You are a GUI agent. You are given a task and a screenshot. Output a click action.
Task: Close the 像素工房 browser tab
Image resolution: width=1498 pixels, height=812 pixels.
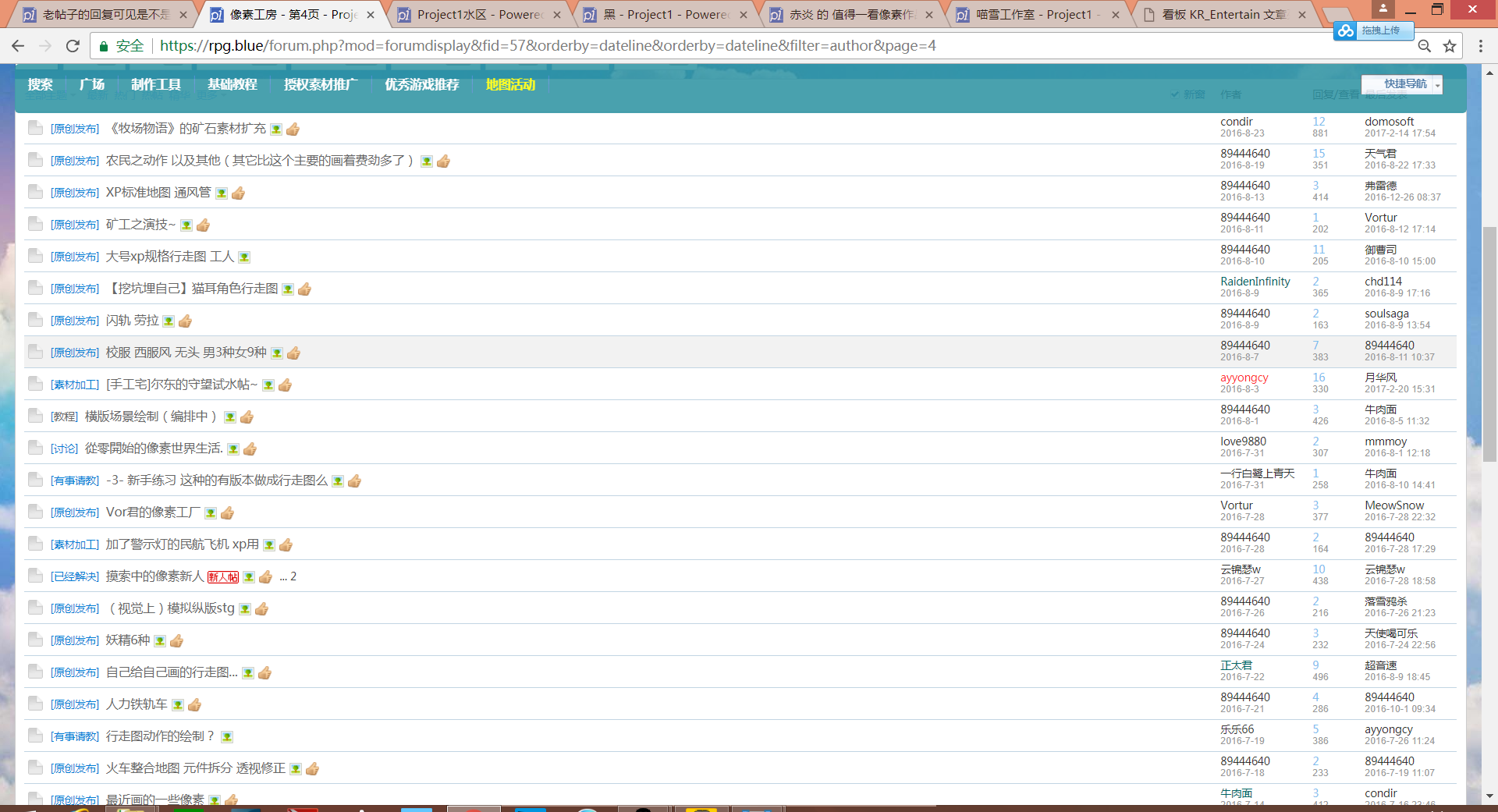click(x=371, y=15)
